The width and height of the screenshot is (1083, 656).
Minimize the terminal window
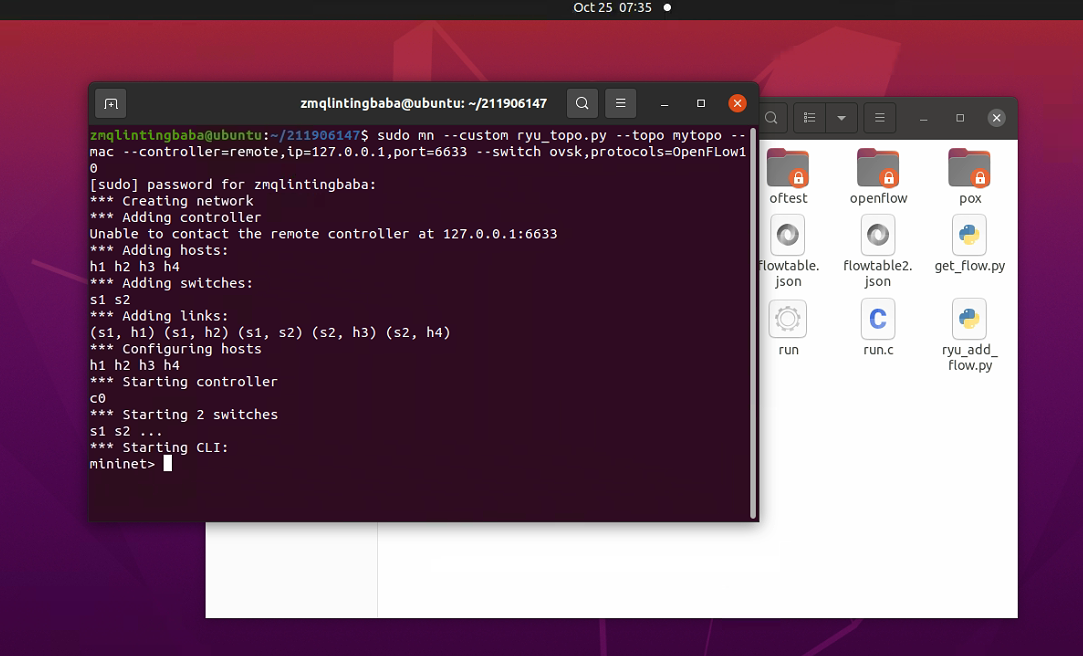pyautogui.click(x=664, y=104)
